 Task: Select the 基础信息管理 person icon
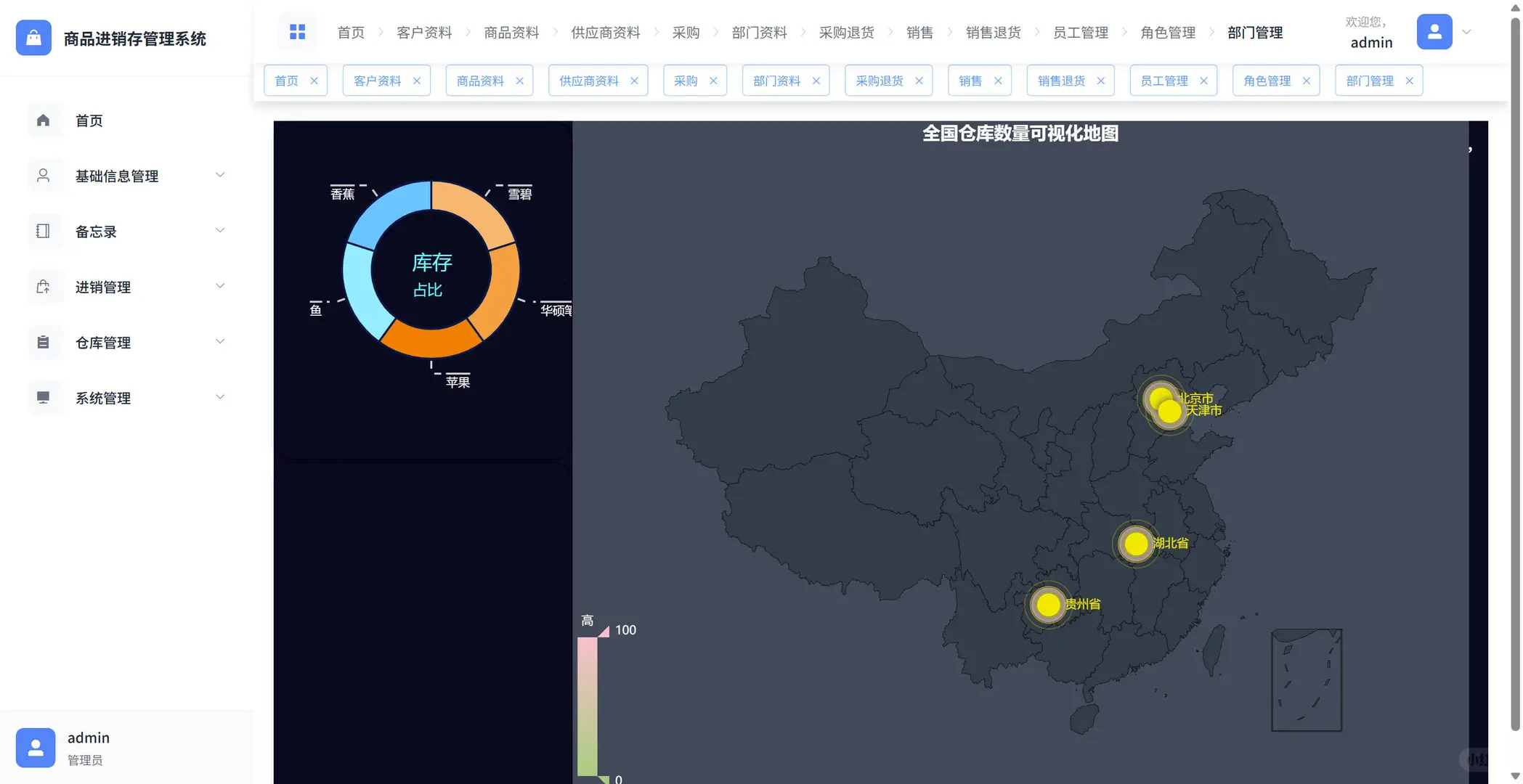coord(44,175)
